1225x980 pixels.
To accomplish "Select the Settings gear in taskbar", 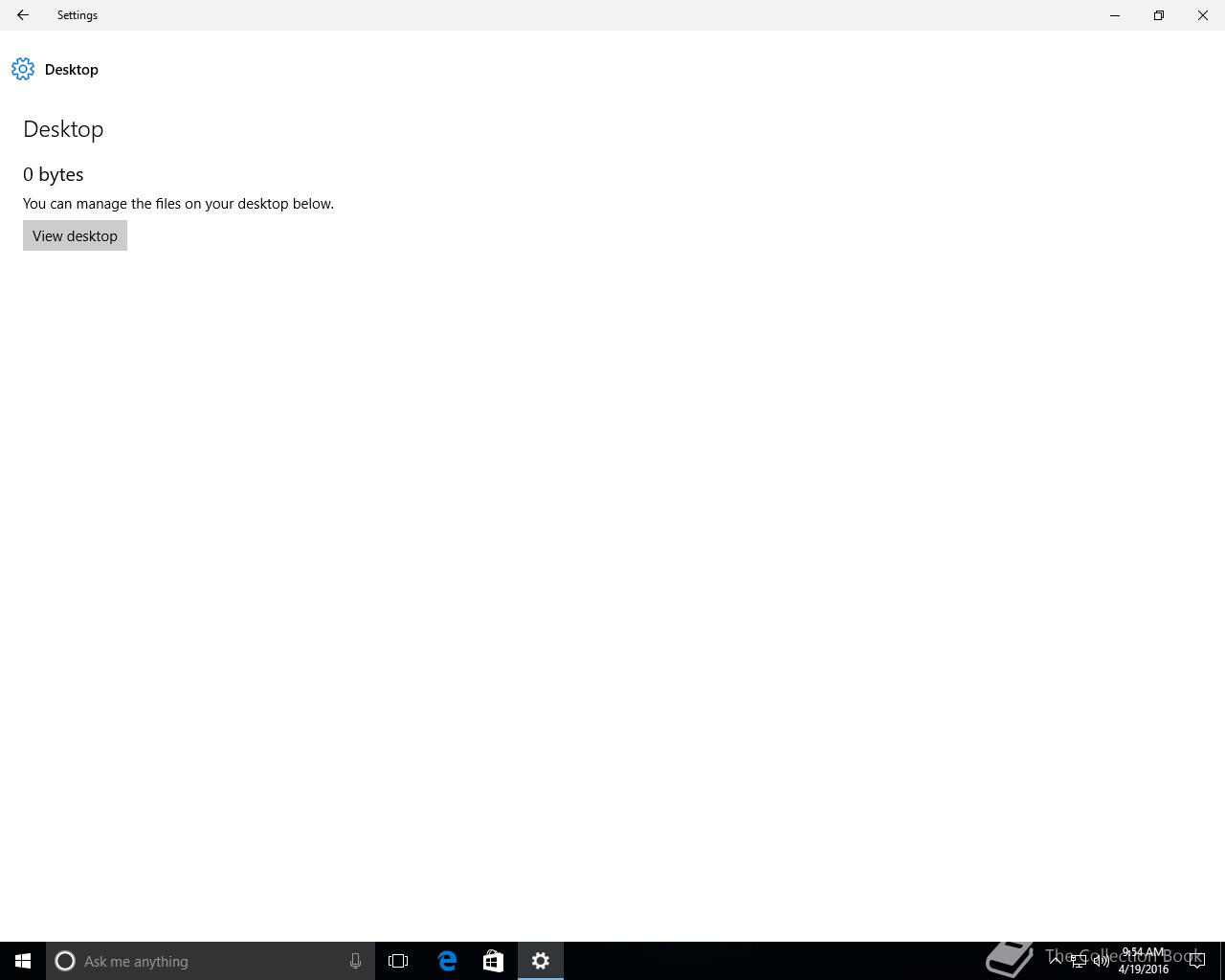I will click(541, 961).
